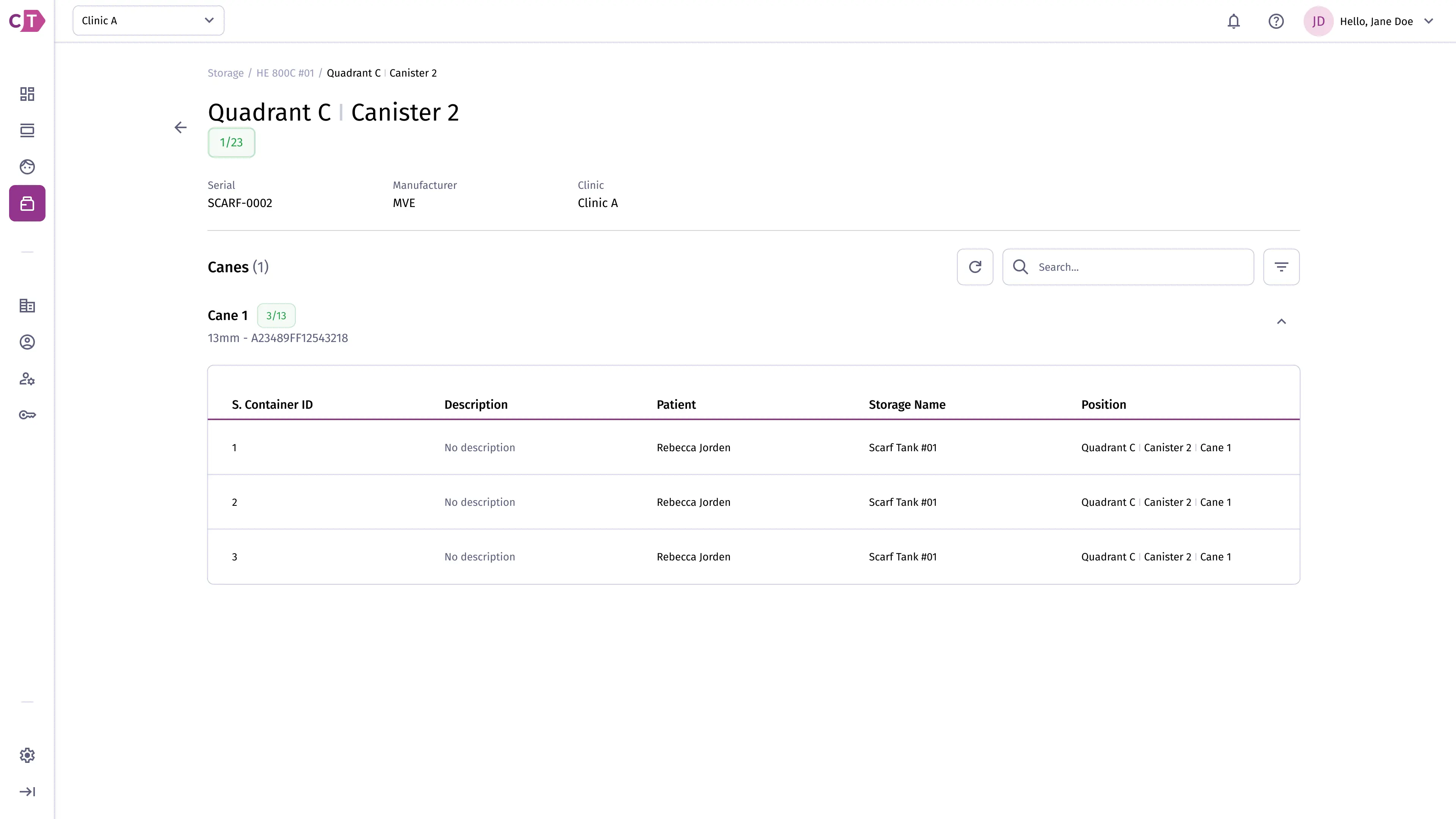The height and width of the screenshot is (819, 1456).
Task: Open the HE 800C #01 breadcrumb
Action: click(285, 73)
